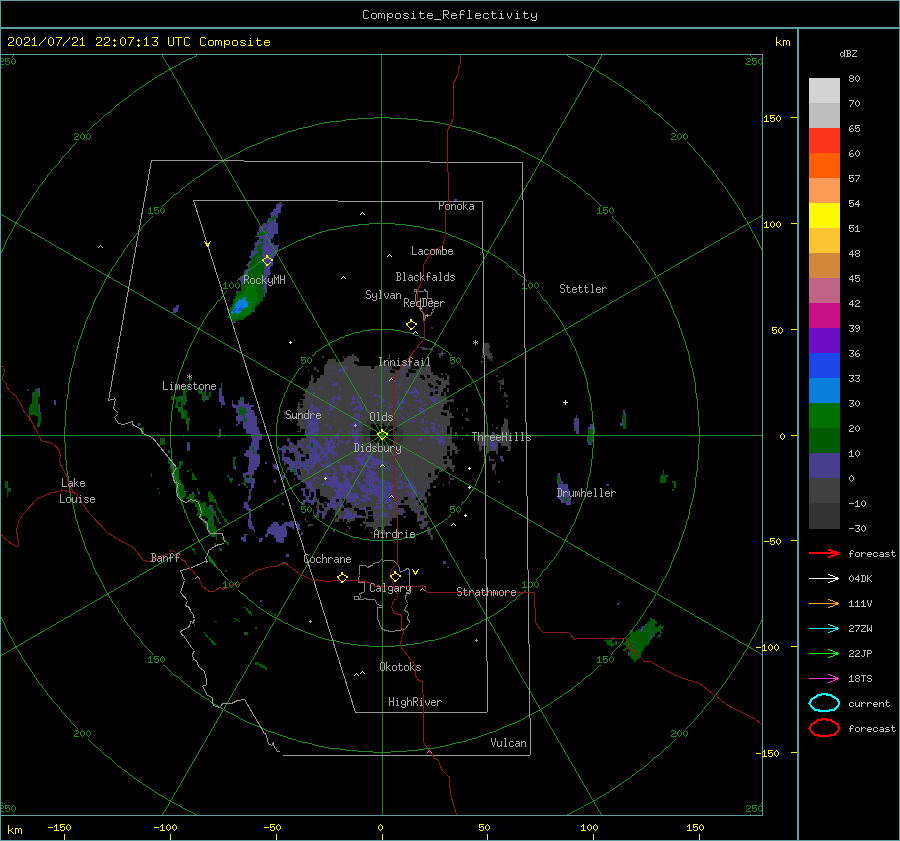Click the Limestone label

[x=189, y=386]
